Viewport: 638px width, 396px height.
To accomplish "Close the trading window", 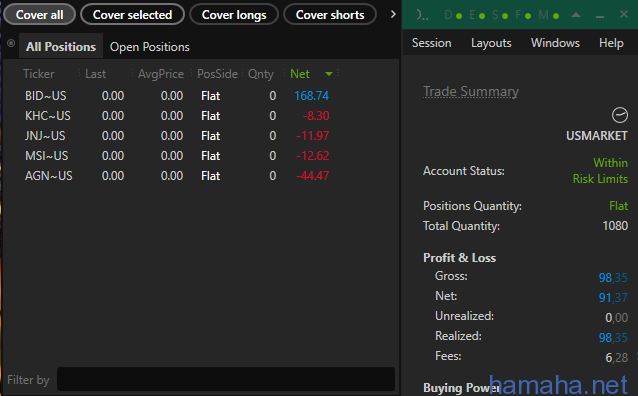I will [x=624, y=15].
